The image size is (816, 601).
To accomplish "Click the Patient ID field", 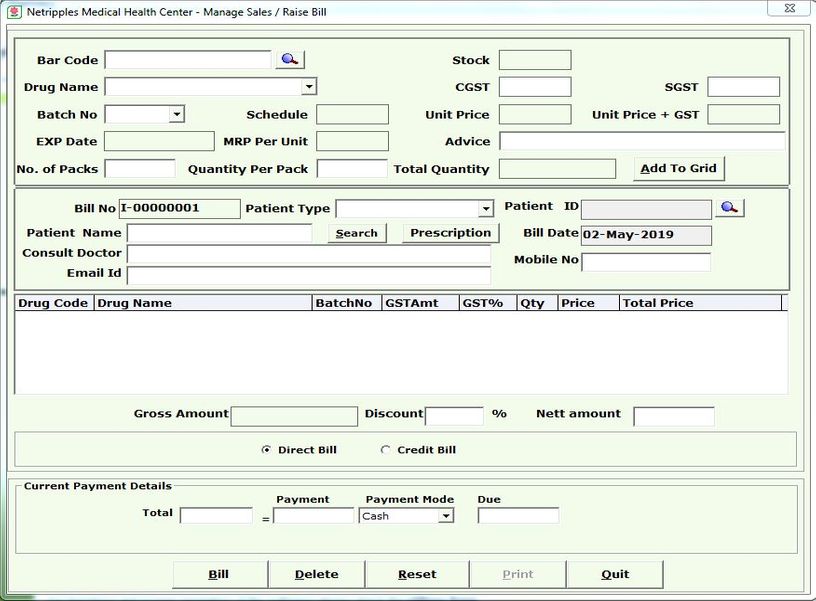I will pos(646,210).
